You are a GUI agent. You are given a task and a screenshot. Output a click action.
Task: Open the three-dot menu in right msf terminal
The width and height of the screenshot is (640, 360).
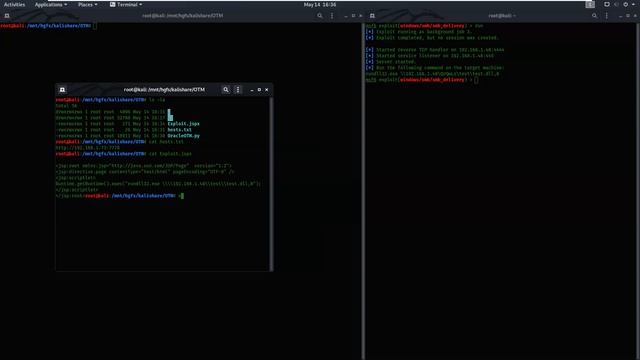click(x=607, y=16)
